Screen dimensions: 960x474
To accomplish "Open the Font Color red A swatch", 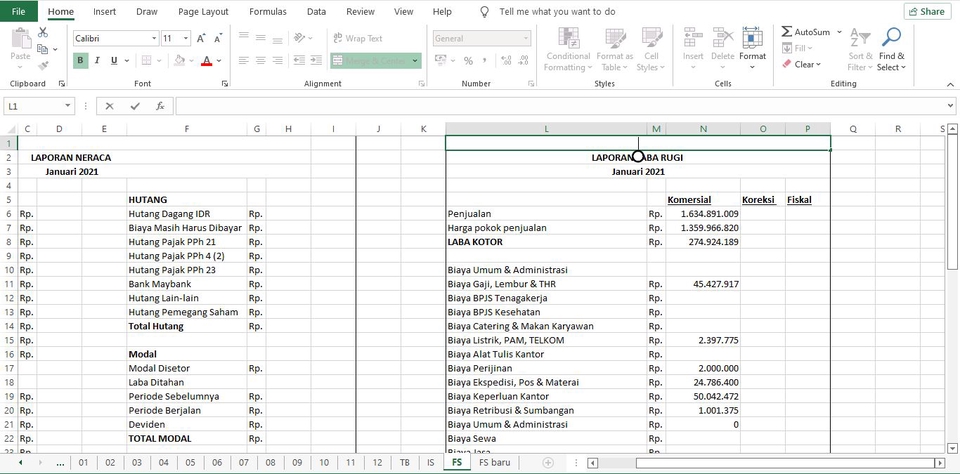I will [x=206, y=60].
